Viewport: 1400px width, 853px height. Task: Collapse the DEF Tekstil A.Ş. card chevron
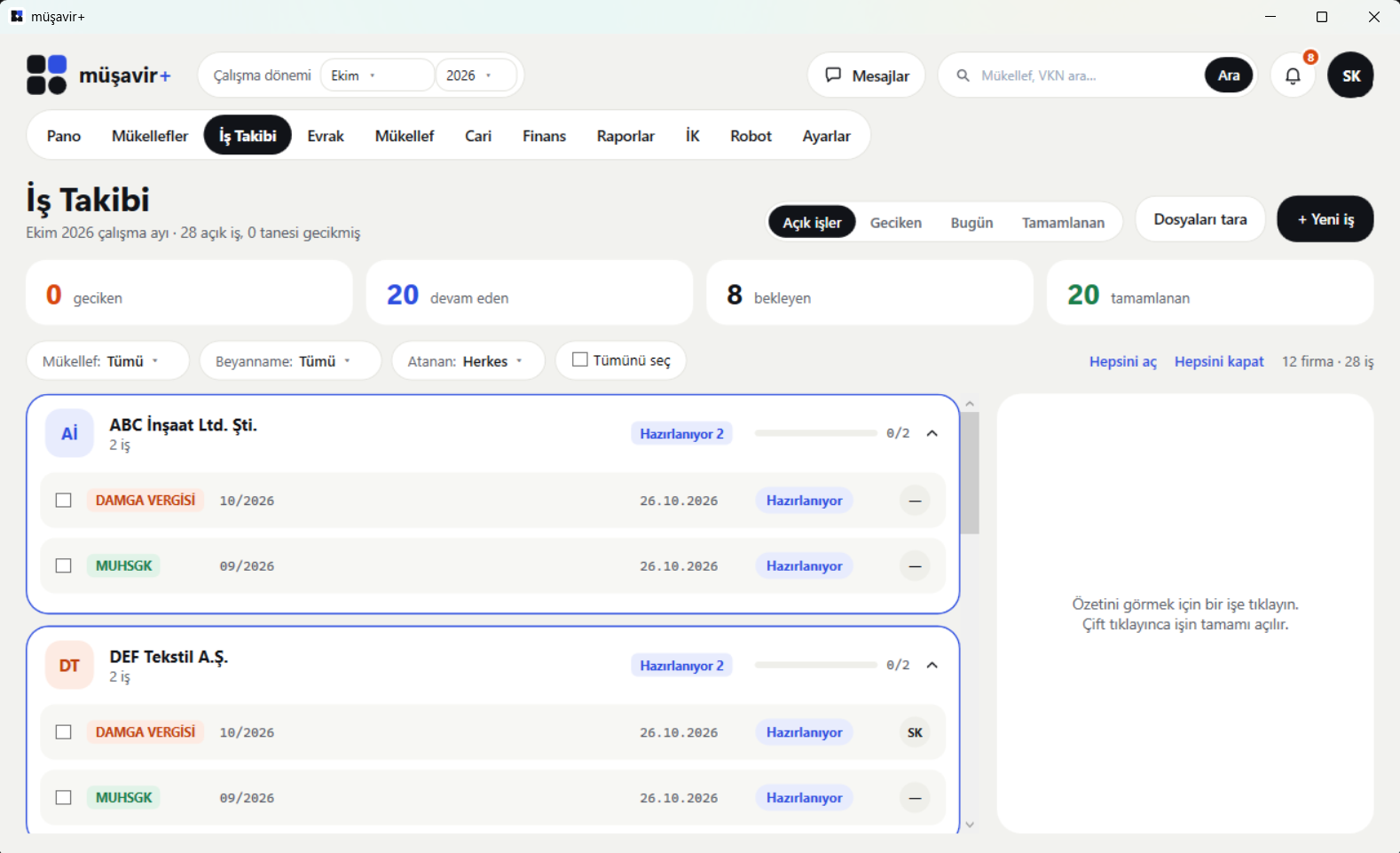[x=932, y=665]
